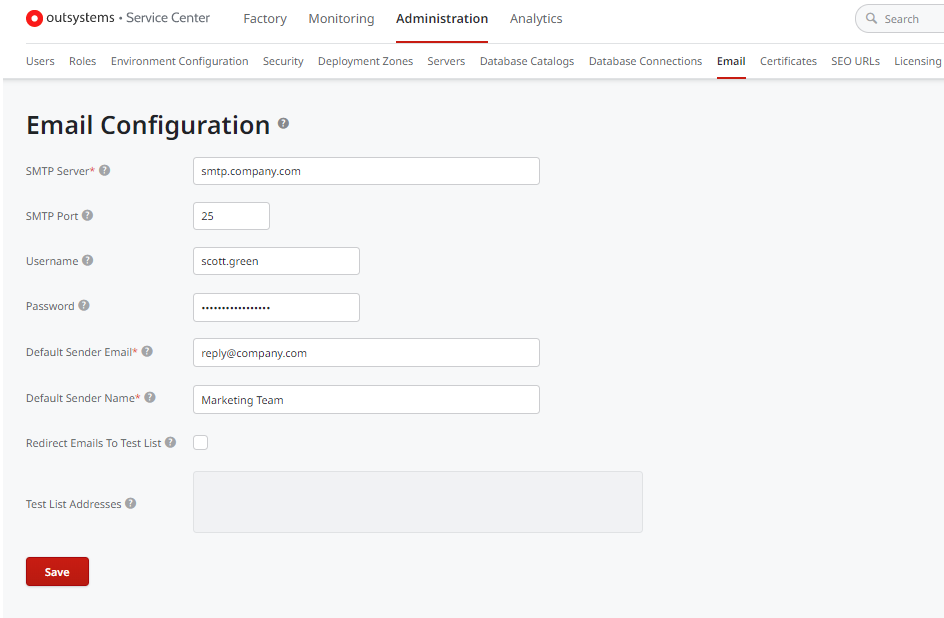The width and height of the screenshot is (944, 618).
Task: Select the Environment Configuration tab
Action: click(179, 61)
